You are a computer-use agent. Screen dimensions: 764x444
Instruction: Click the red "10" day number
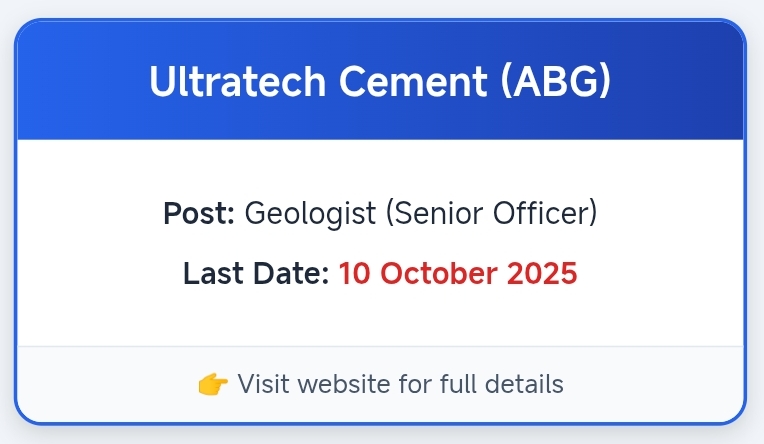tap(356, 273)
